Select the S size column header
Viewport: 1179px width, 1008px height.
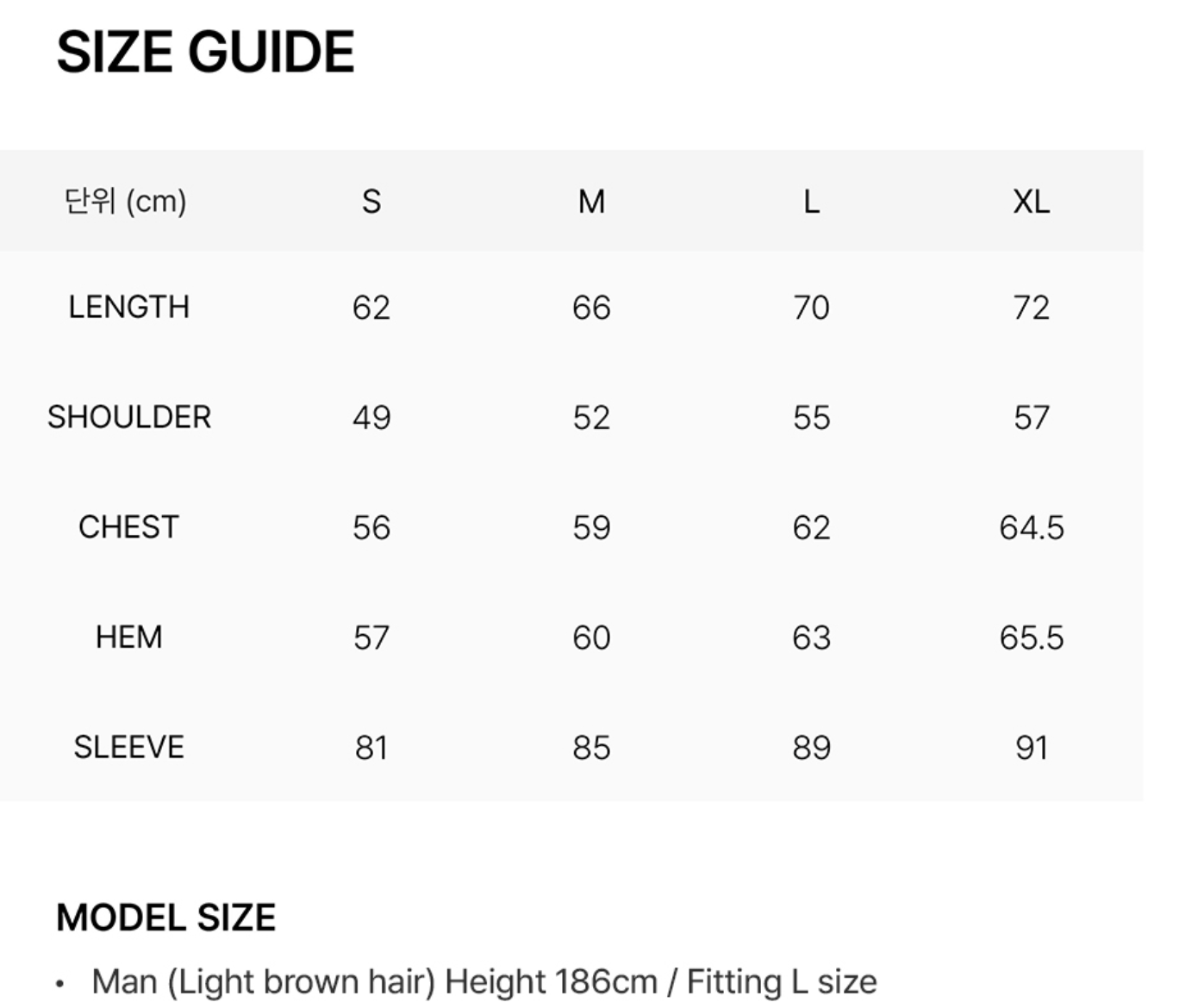[x=371, y=202]
